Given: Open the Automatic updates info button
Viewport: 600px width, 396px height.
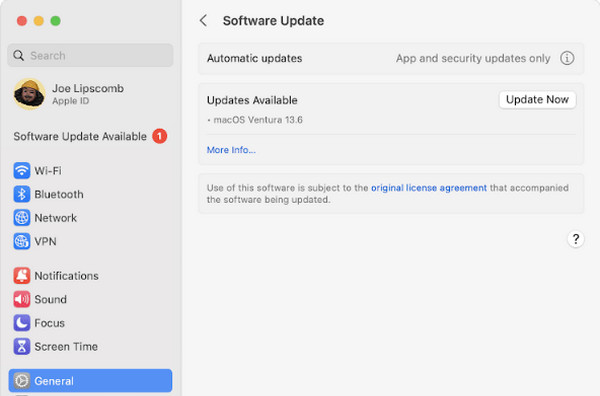Looking at the screenshot, I should 567,59.
